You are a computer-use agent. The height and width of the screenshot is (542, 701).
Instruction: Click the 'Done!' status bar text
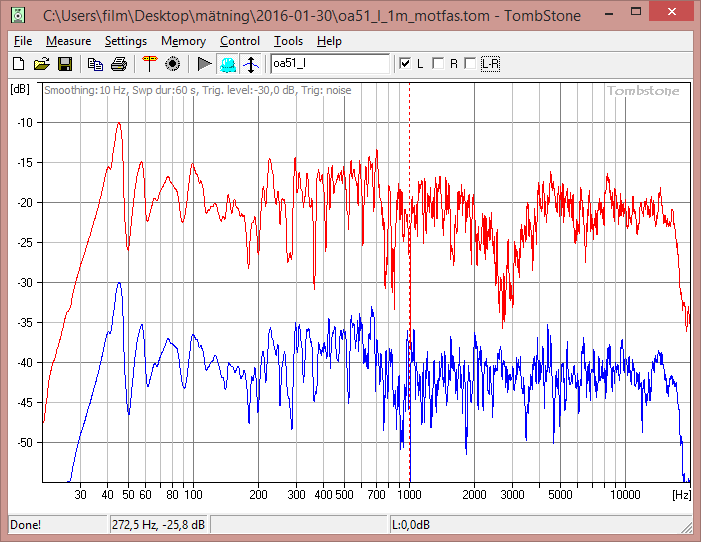[x=25, y=525]
